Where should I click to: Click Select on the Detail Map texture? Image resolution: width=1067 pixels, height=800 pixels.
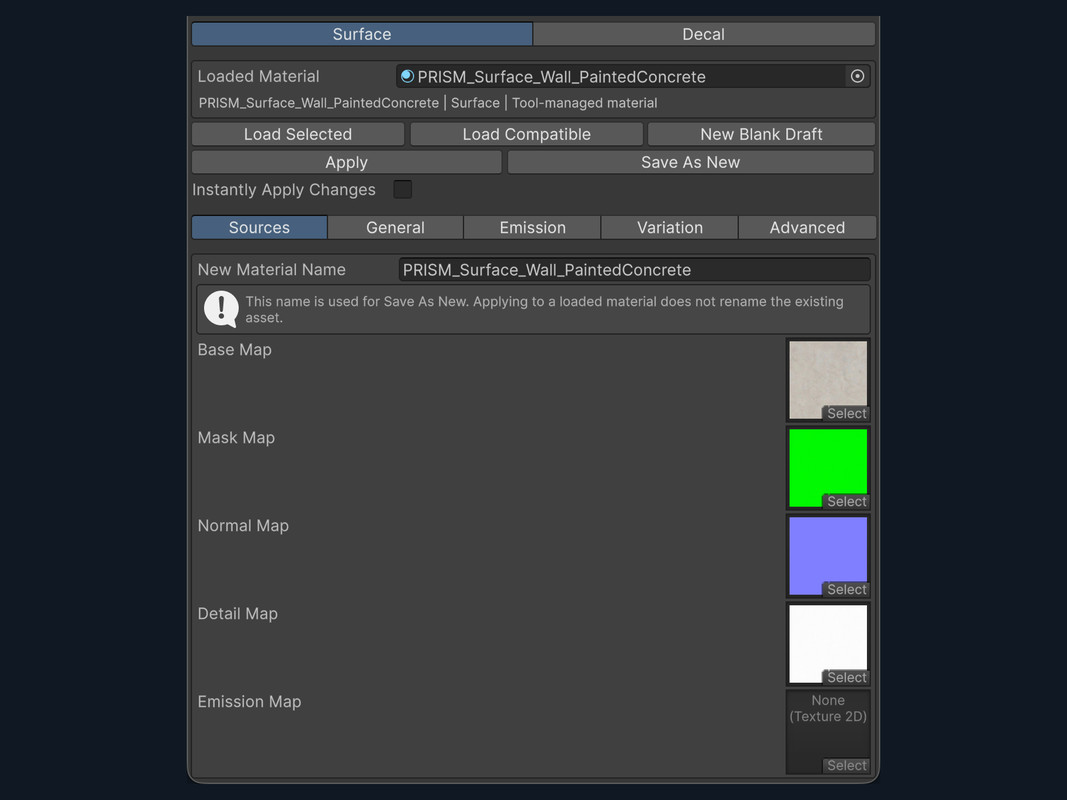point(847,677)
